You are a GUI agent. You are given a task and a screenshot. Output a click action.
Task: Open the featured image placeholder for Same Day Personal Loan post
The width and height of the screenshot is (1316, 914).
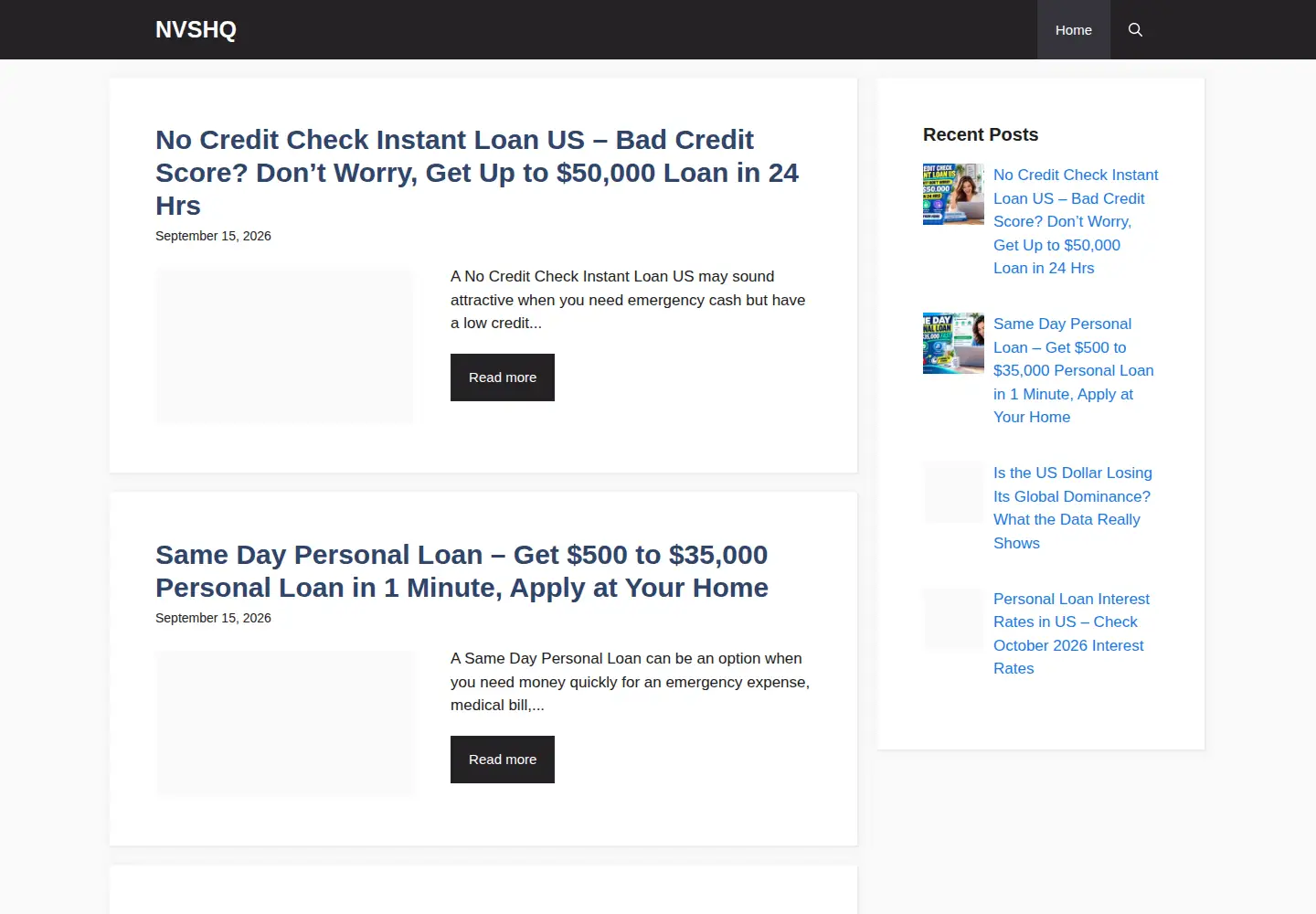284,723
